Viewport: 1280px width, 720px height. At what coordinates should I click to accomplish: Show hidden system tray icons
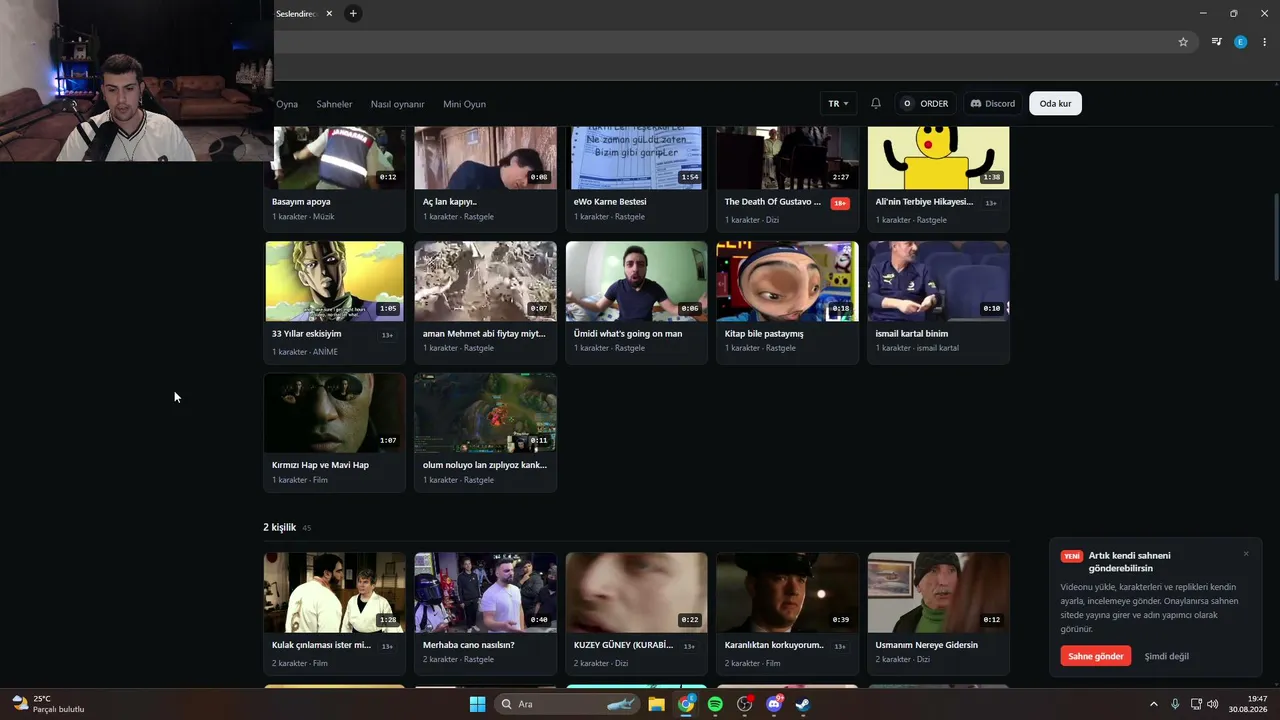(x=1153, y=704)
